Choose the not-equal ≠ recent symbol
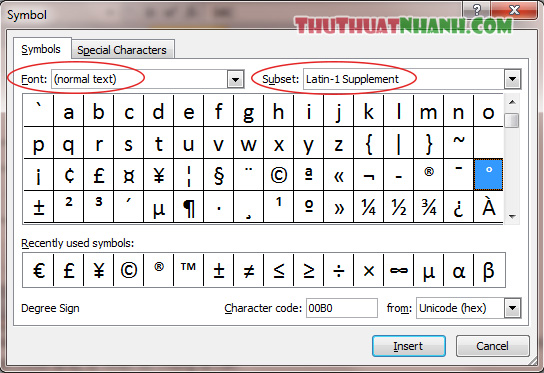544x373 pixels. tap(248, 270)
